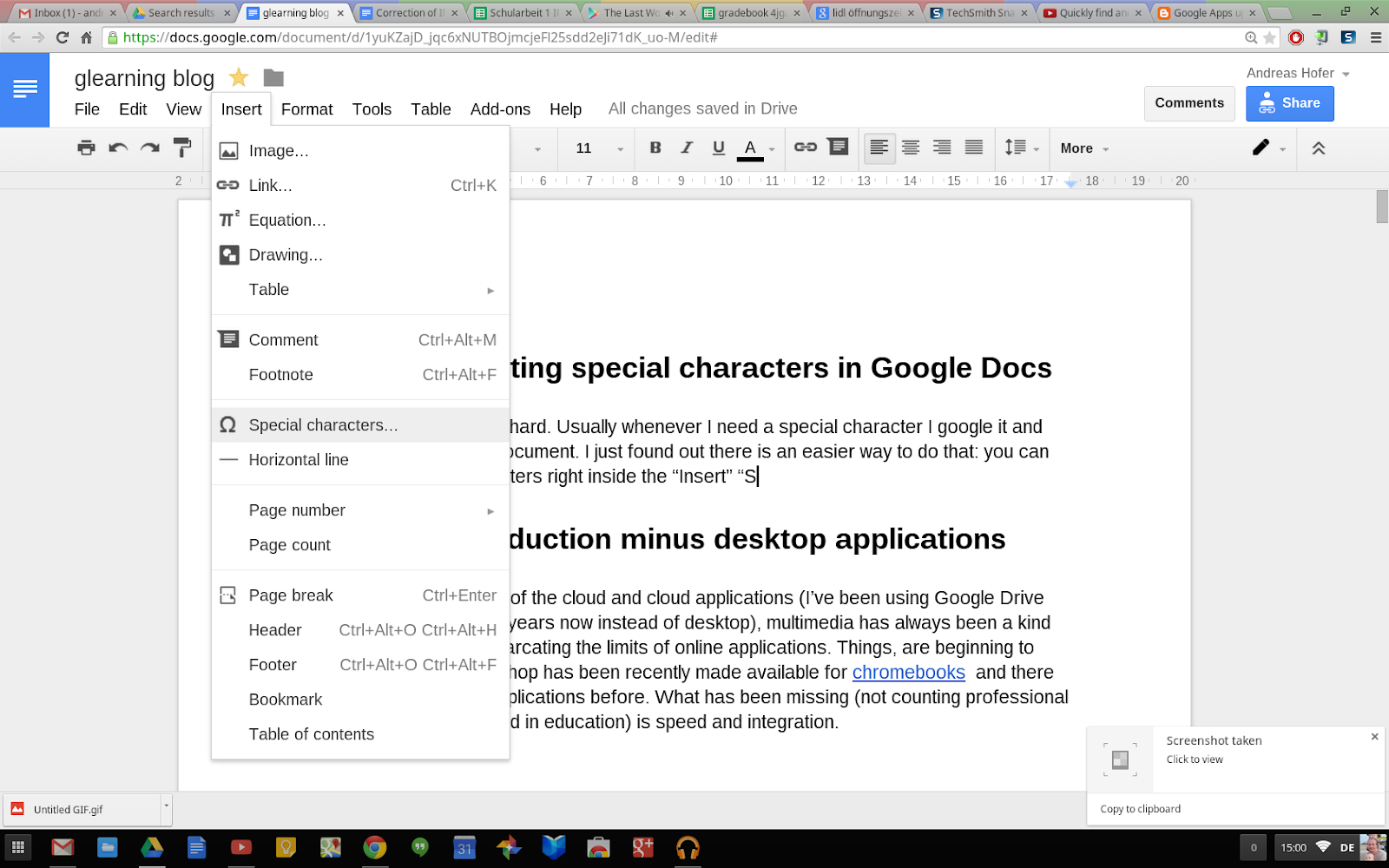Click the Print icon in toolbar
Image resolution: width=1389 pixels, height=868 pixels.
click(x=86, y=148)
